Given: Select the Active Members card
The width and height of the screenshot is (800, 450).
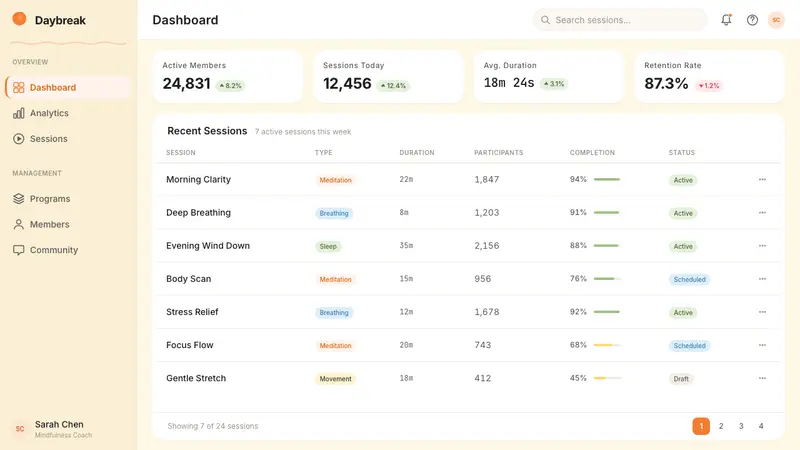Looking at the screenshot, I should point(228,77).
